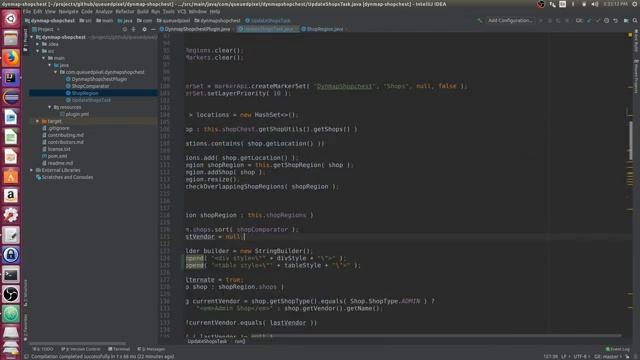Click the OBS tray icon in top bar

coord(541,4)
